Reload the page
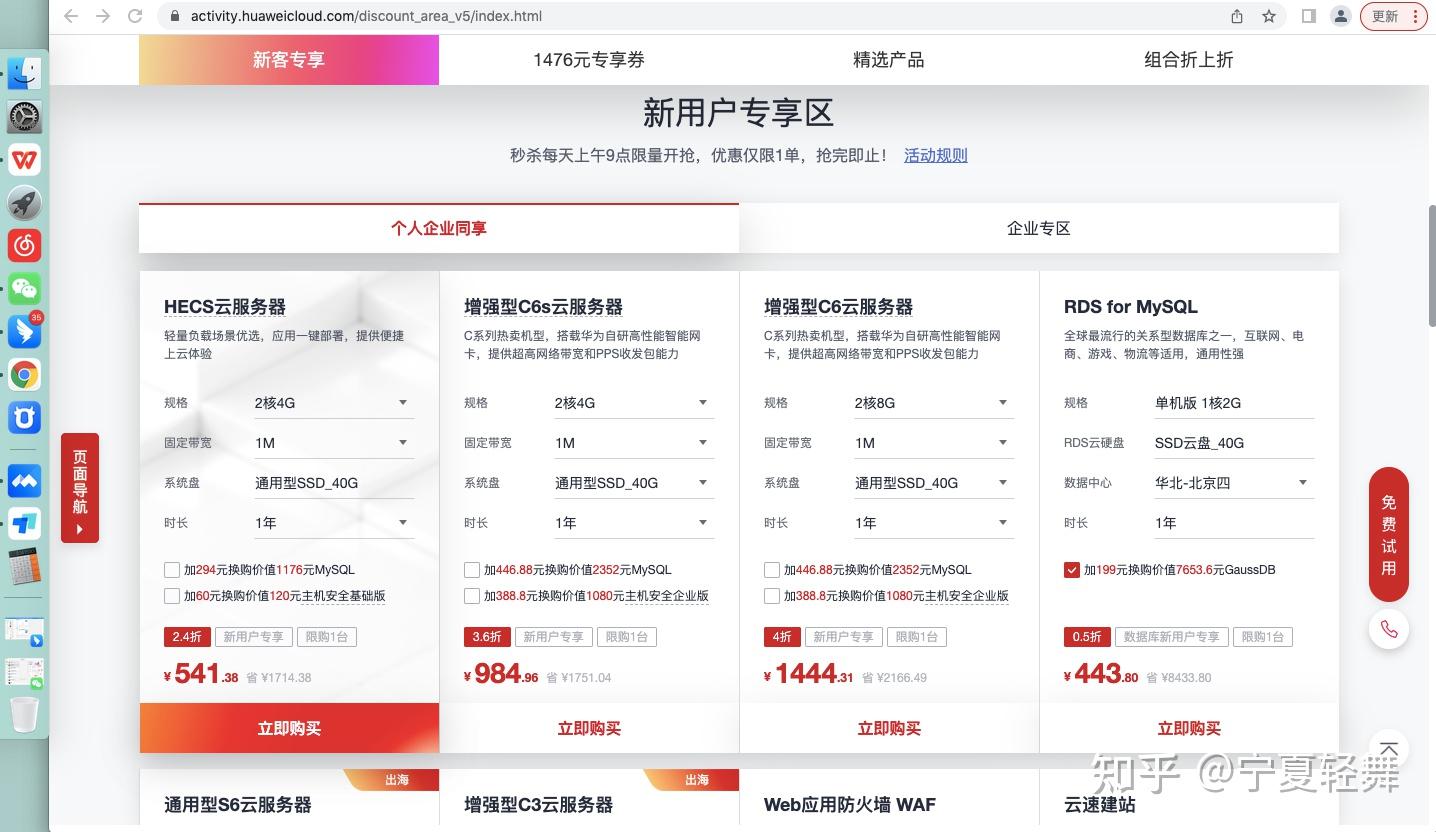 coord(135,16)
